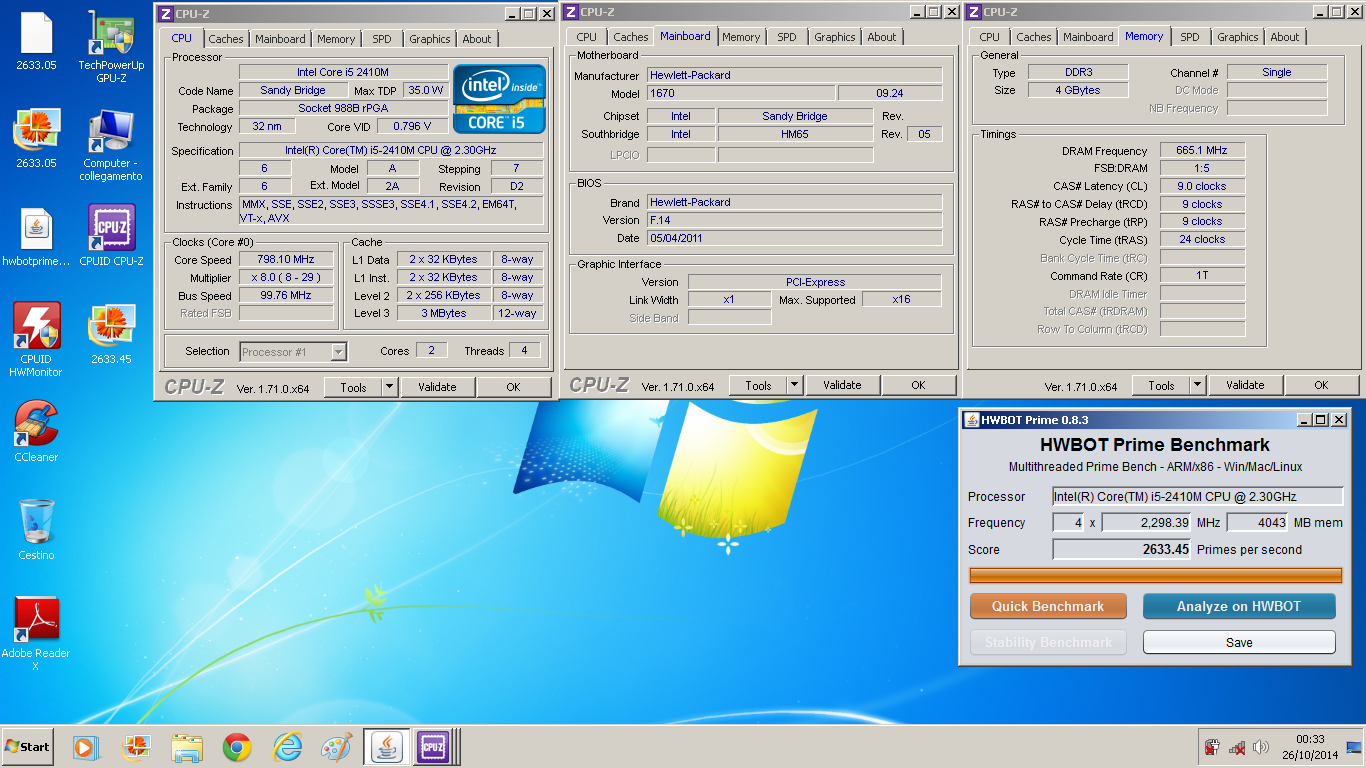This screenshot has width=1366, height=768.
Task: Open Processor #1 selection dropdown
Action: point(294,352)
